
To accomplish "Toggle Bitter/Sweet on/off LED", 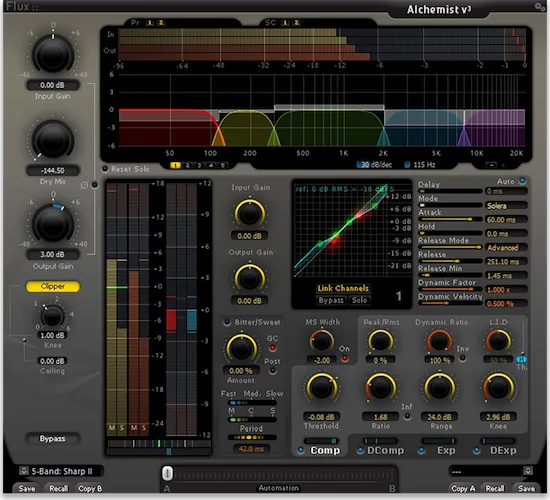I will point(227,322).
